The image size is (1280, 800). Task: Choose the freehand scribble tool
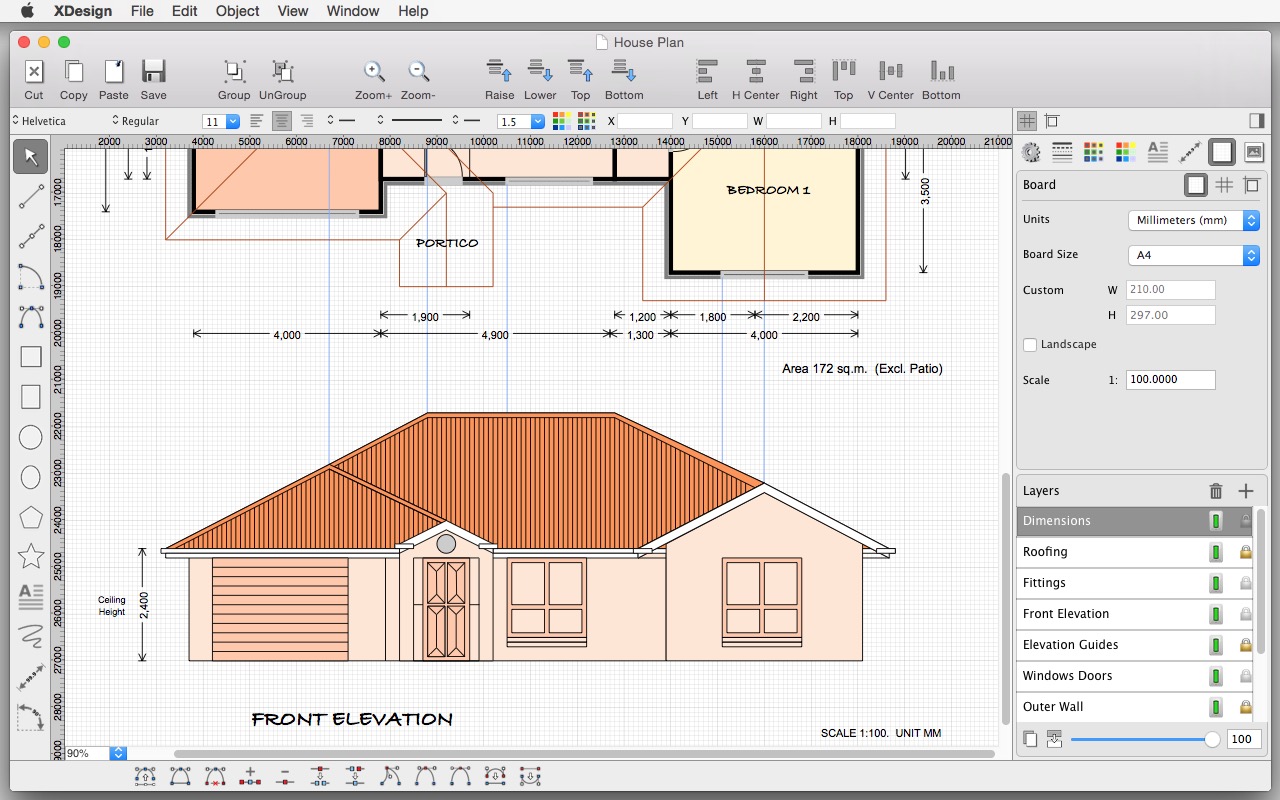coord(31,635)
